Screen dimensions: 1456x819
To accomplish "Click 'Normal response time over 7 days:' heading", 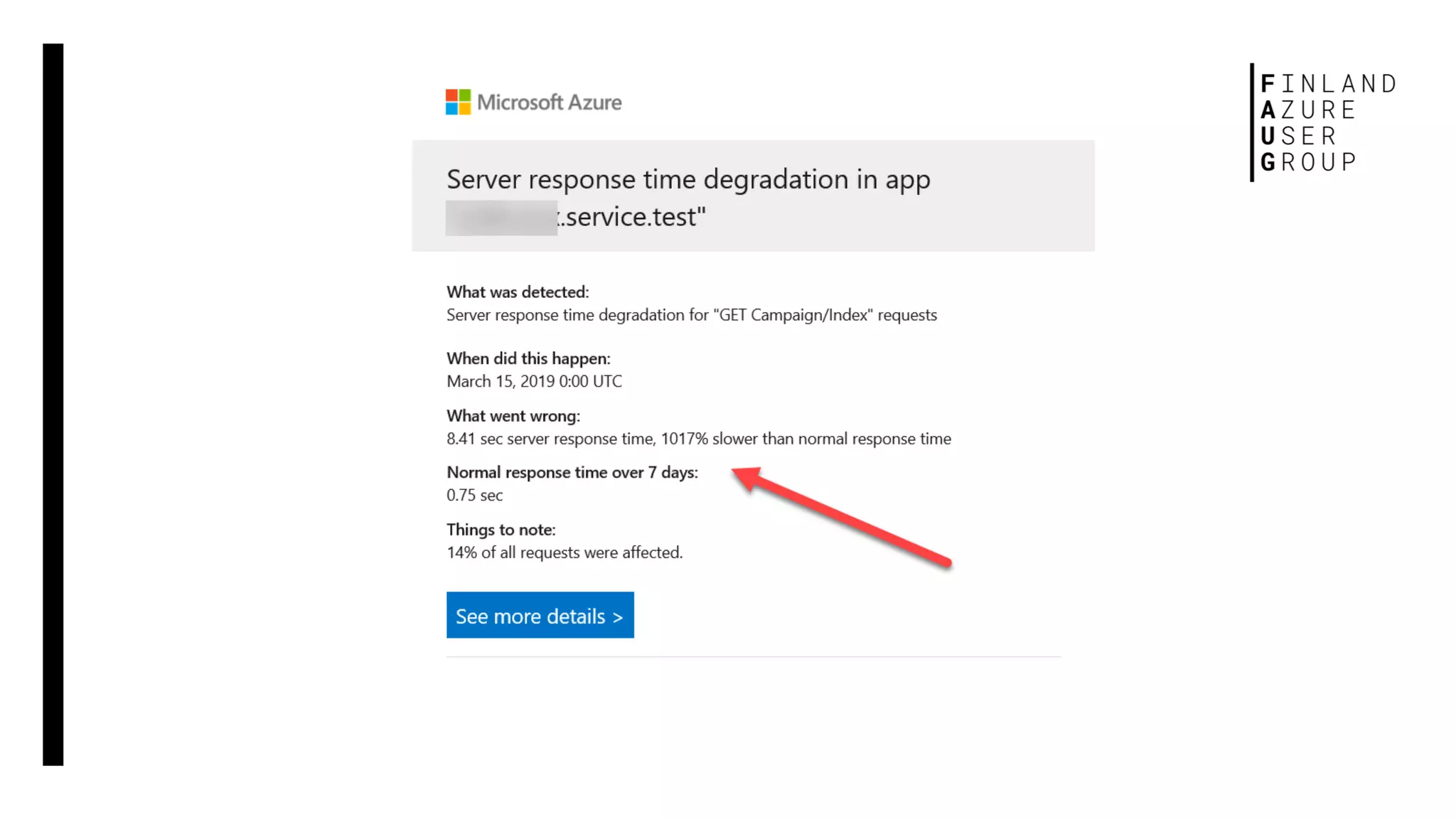I will tap(572, 472).
